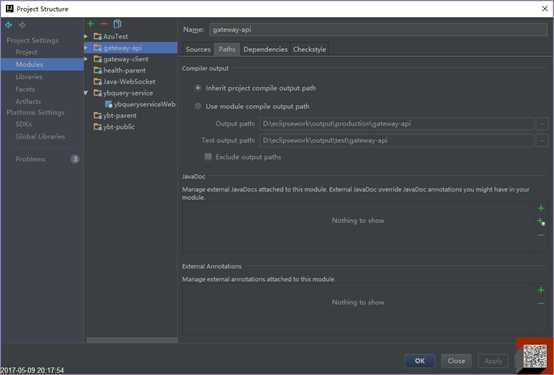
Task: Select Inherit project compile output path
Action: [198, 88]
